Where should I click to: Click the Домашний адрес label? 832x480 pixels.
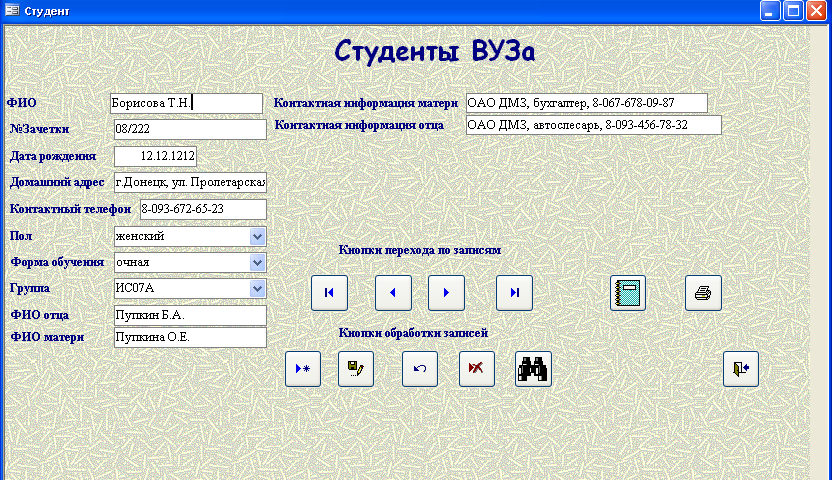point(57,182)
